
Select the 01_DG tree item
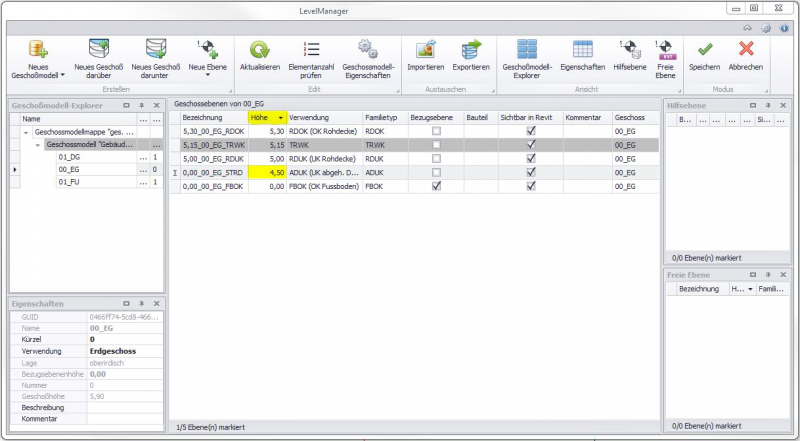coord(70,157)
